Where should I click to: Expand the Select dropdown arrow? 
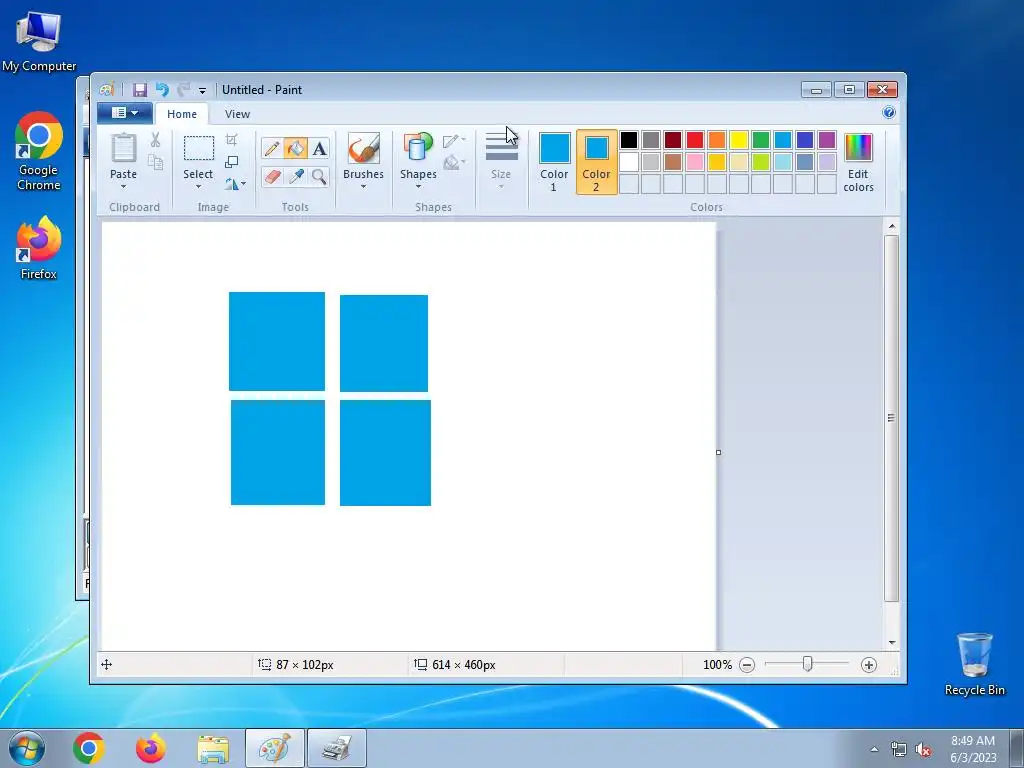(199, 187)
